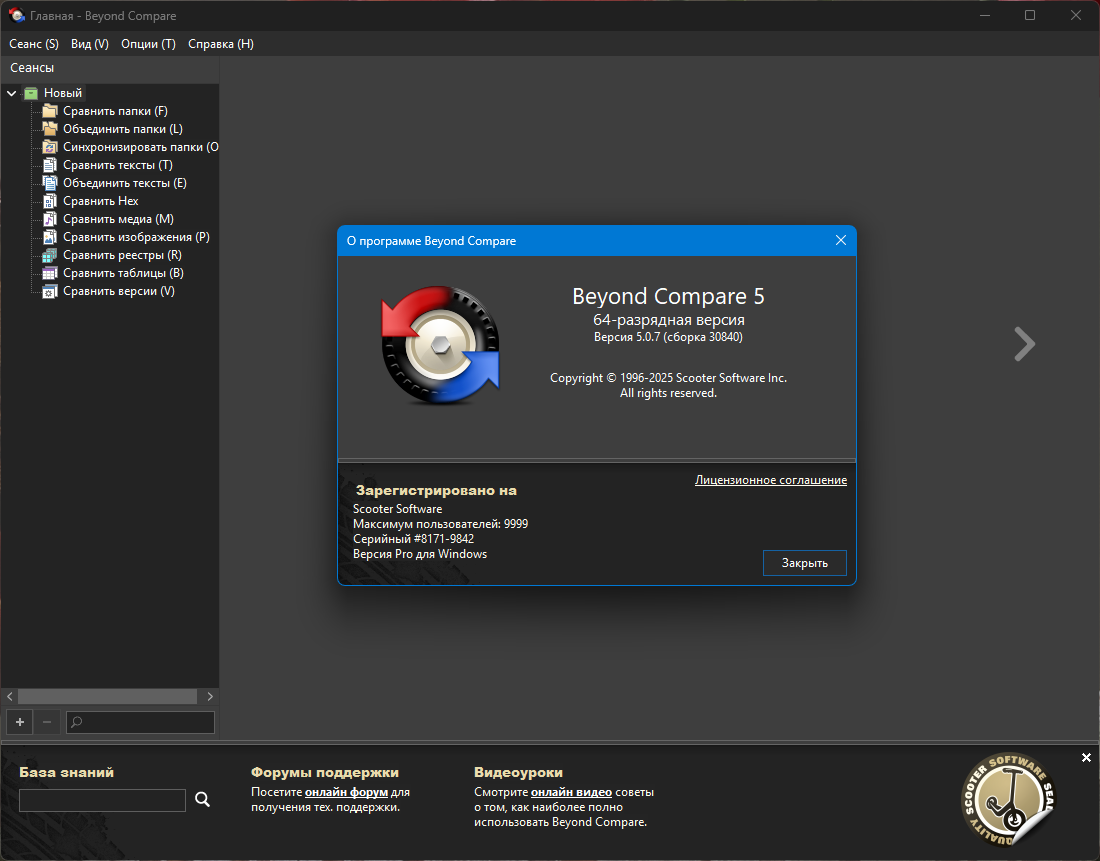Open the Справка menu
1100x861 pixels.
[x=221, y=44]
